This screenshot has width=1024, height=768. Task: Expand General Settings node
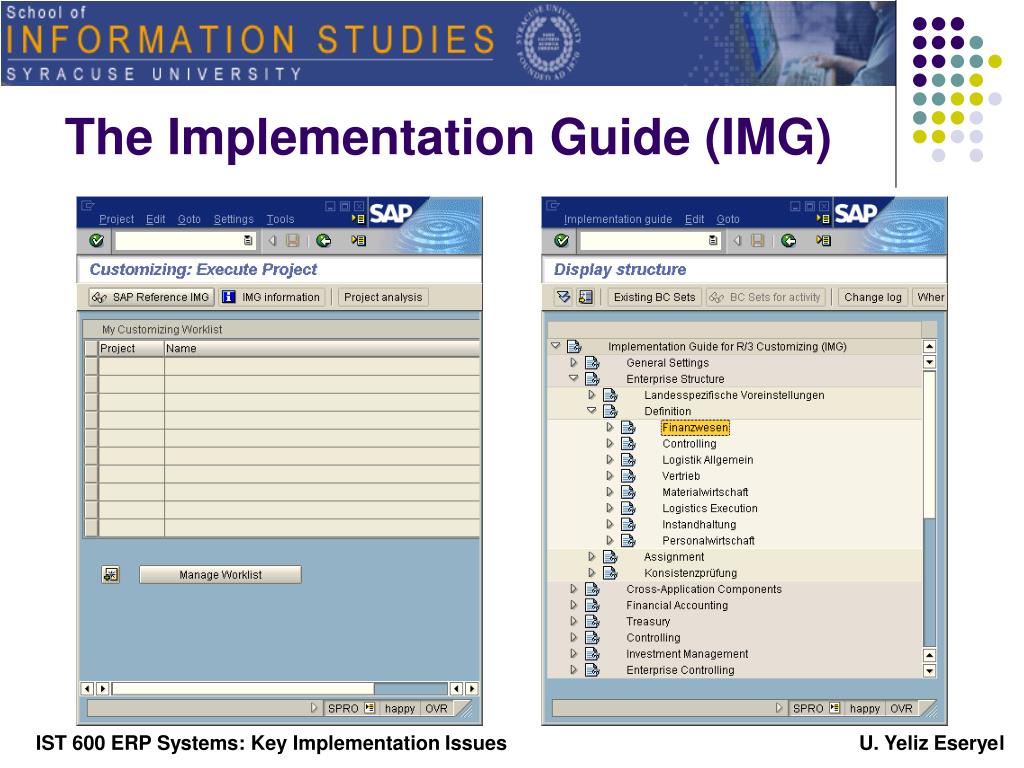coord(574,362)
